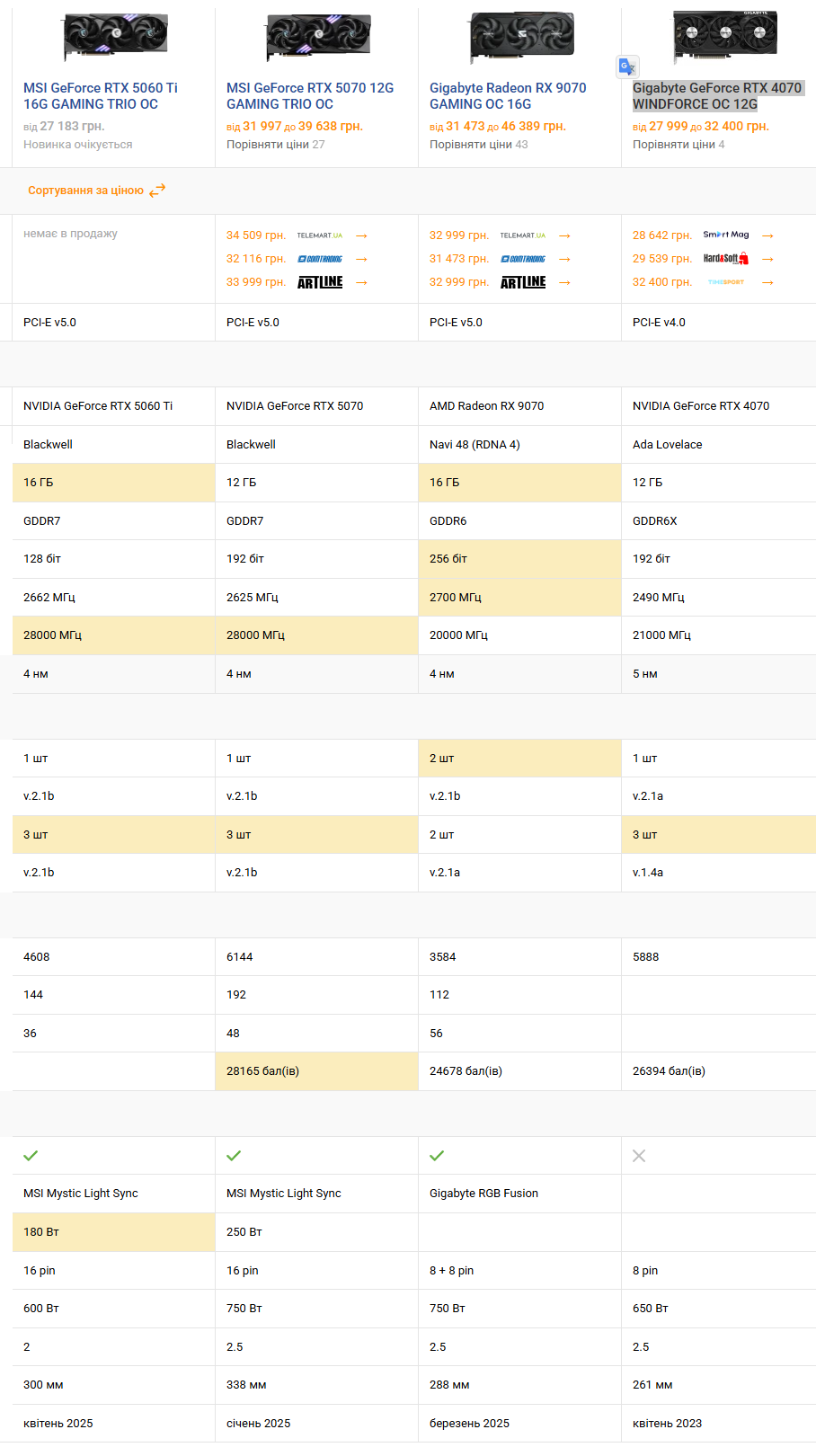816x1456 pixels.
Task: Select the v.1.4a cell
Action: (x=719, y=873)
